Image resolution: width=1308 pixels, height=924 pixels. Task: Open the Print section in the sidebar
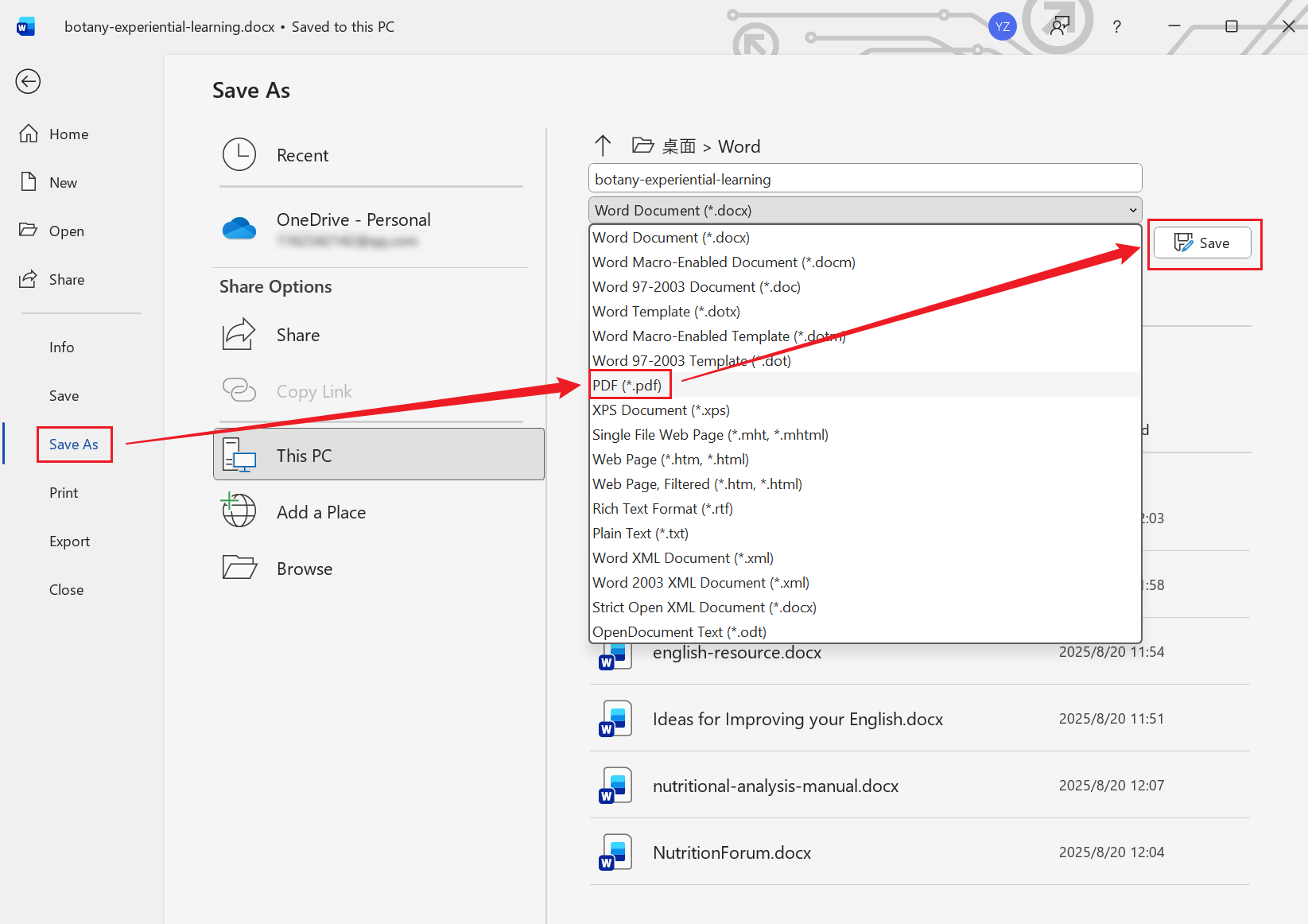pos(63,492)
